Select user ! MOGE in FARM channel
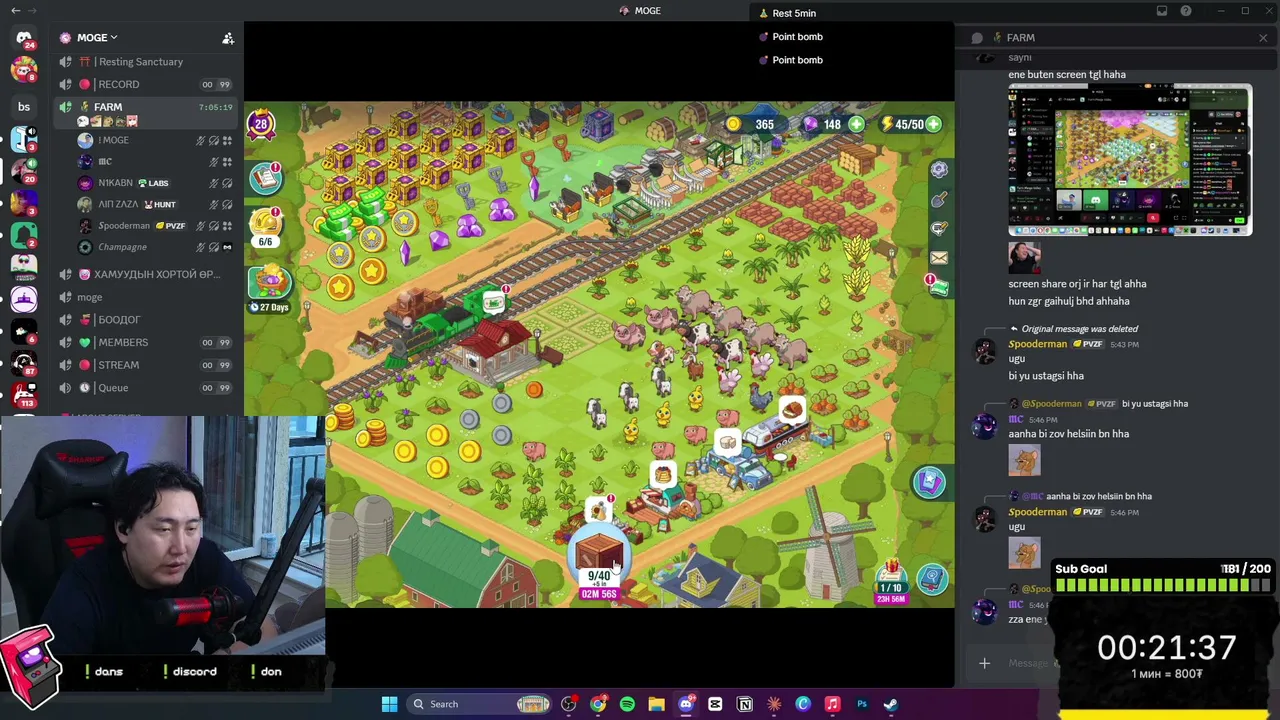The width and height of the screenshot is (1280, 720). coord(155,141)
